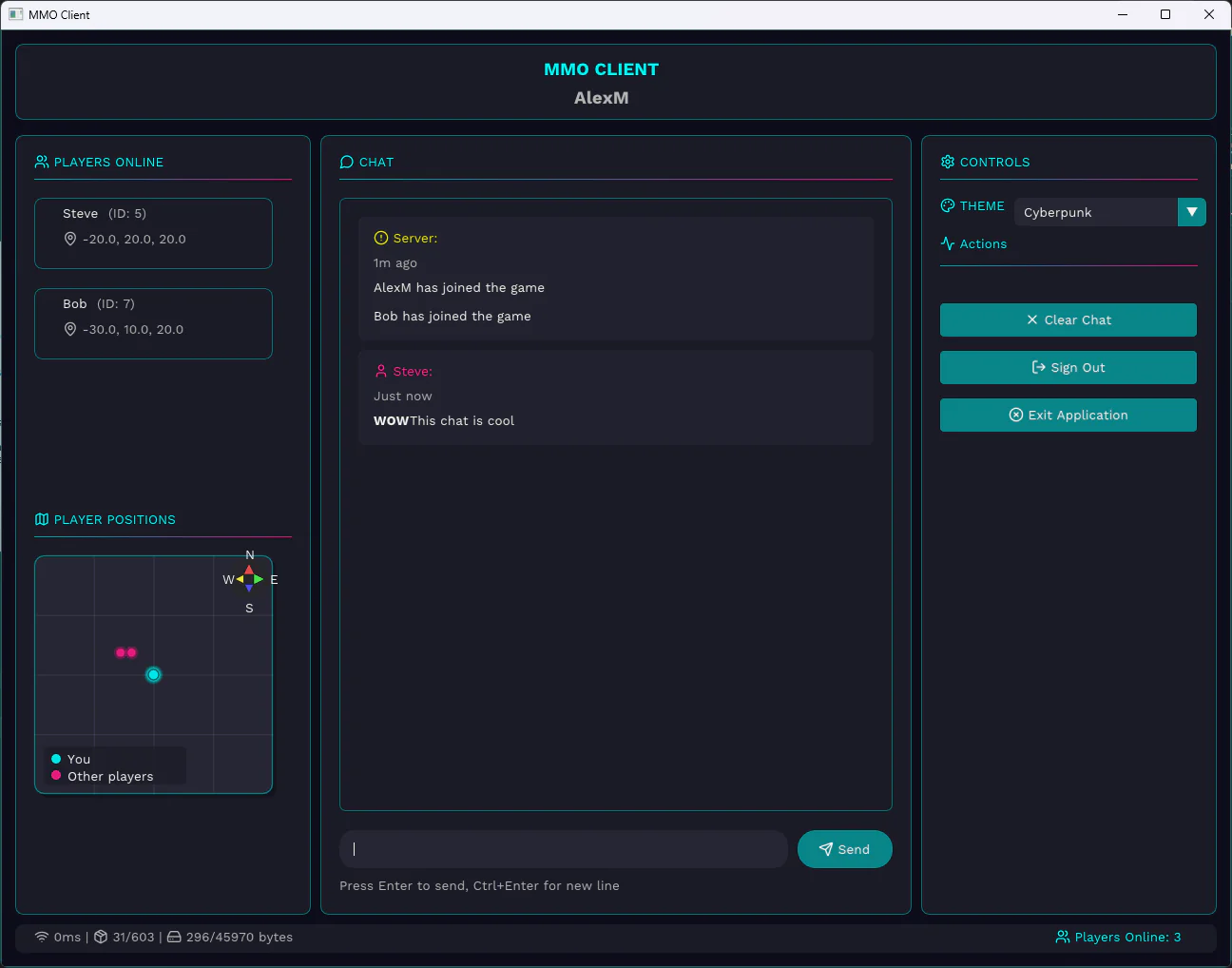Click the network icon next to 31/603
This screenshot has height=968, width=1232.
100,937
